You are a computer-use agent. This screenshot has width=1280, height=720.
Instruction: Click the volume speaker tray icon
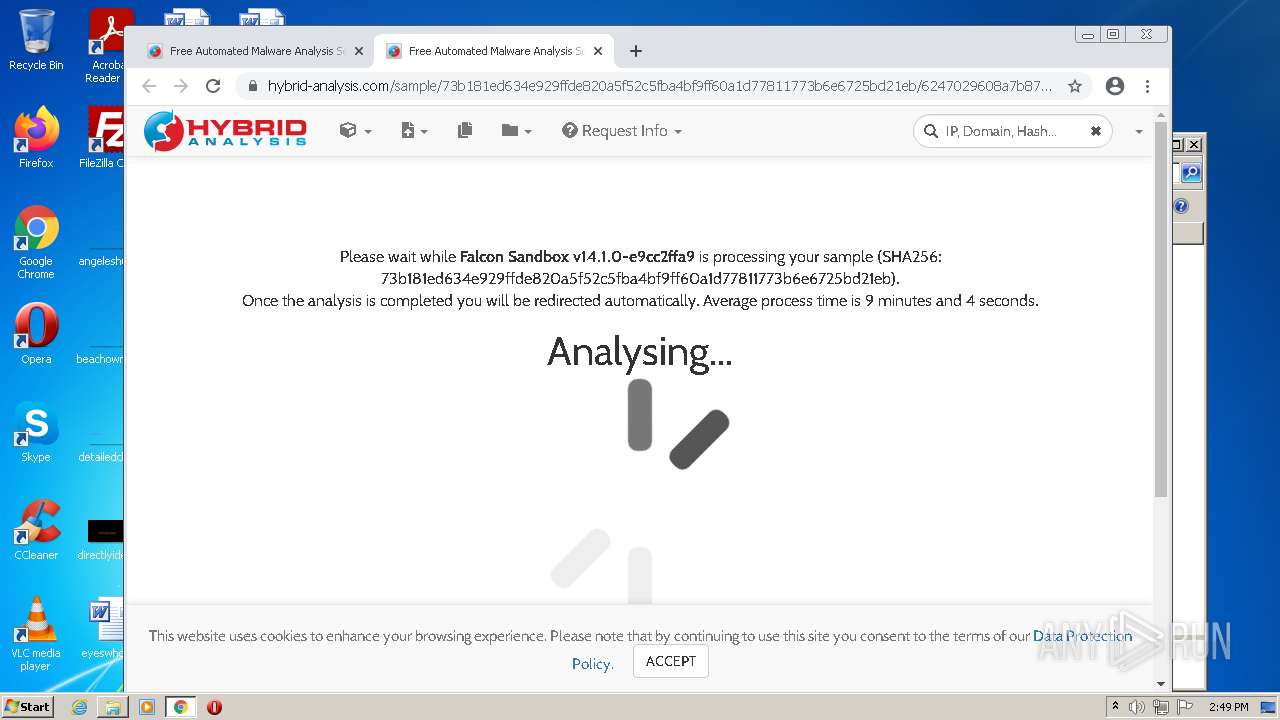tap(1137, 707)
